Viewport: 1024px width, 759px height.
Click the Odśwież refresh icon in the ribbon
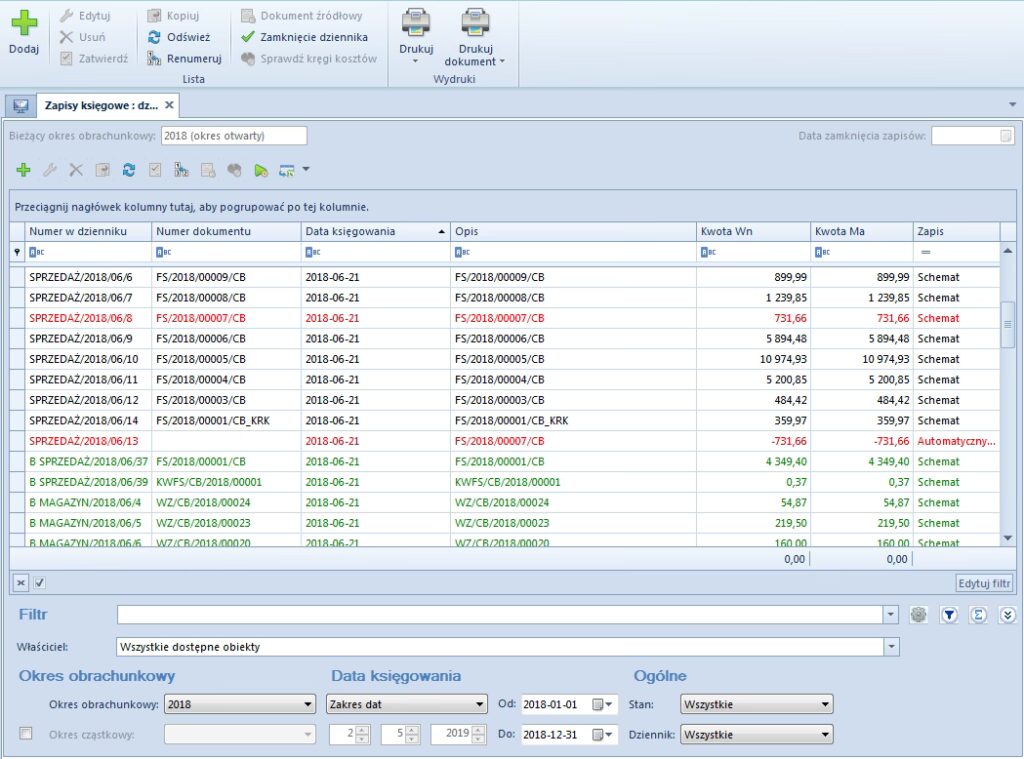154,37
